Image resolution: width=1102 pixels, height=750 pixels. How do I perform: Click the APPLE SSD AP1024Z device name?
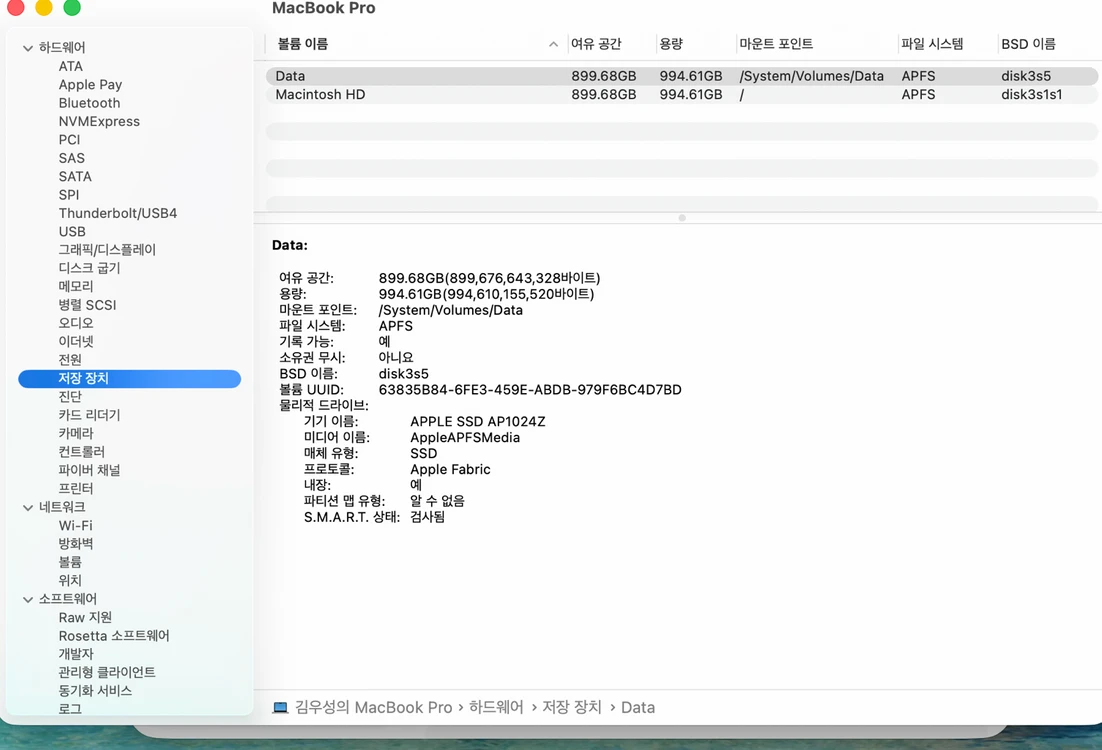(x=478, y=422)
